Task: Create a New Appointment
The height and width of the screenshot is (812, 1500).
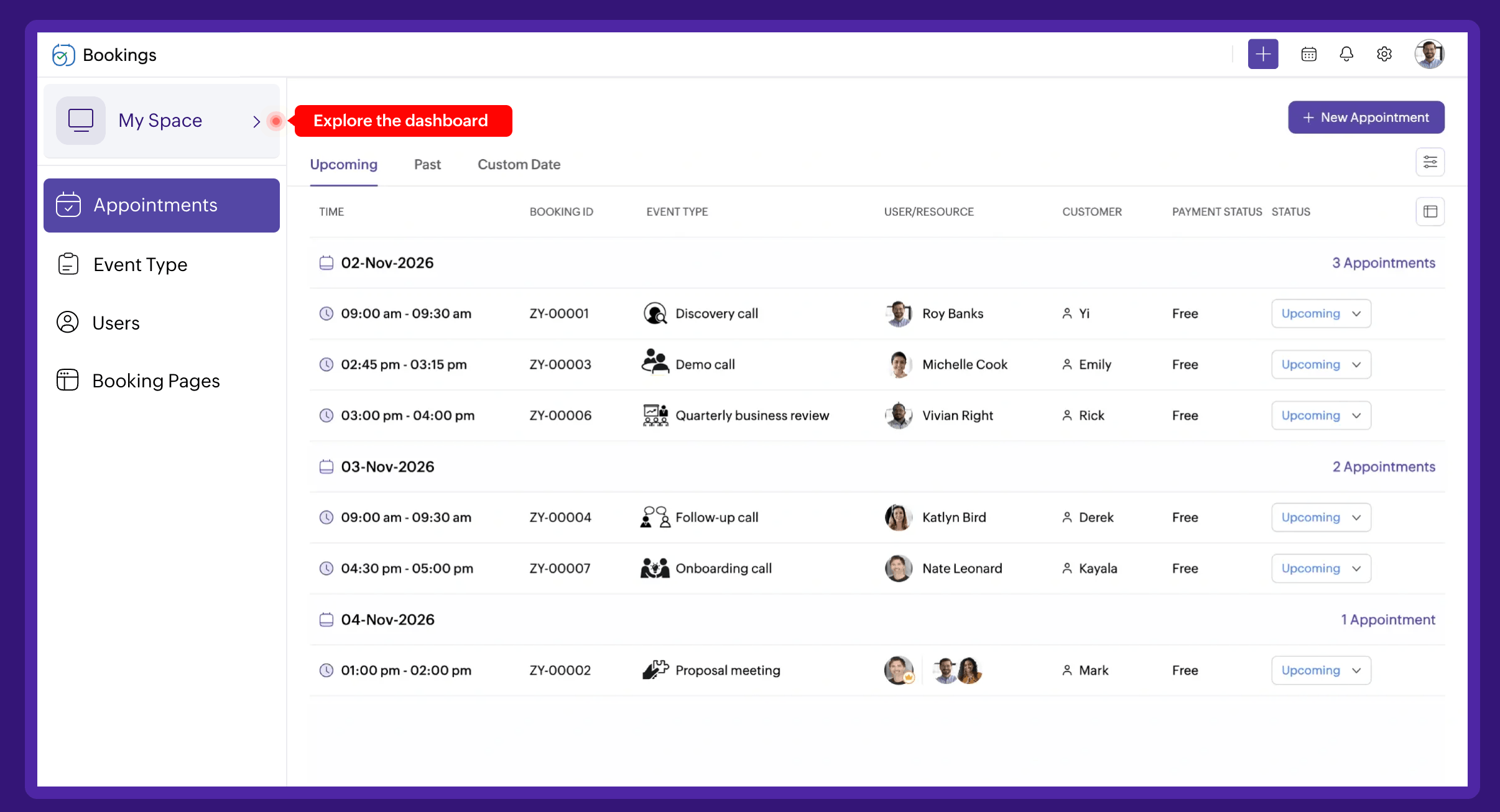Action: pyautogui.click(x=1365, y=117)
